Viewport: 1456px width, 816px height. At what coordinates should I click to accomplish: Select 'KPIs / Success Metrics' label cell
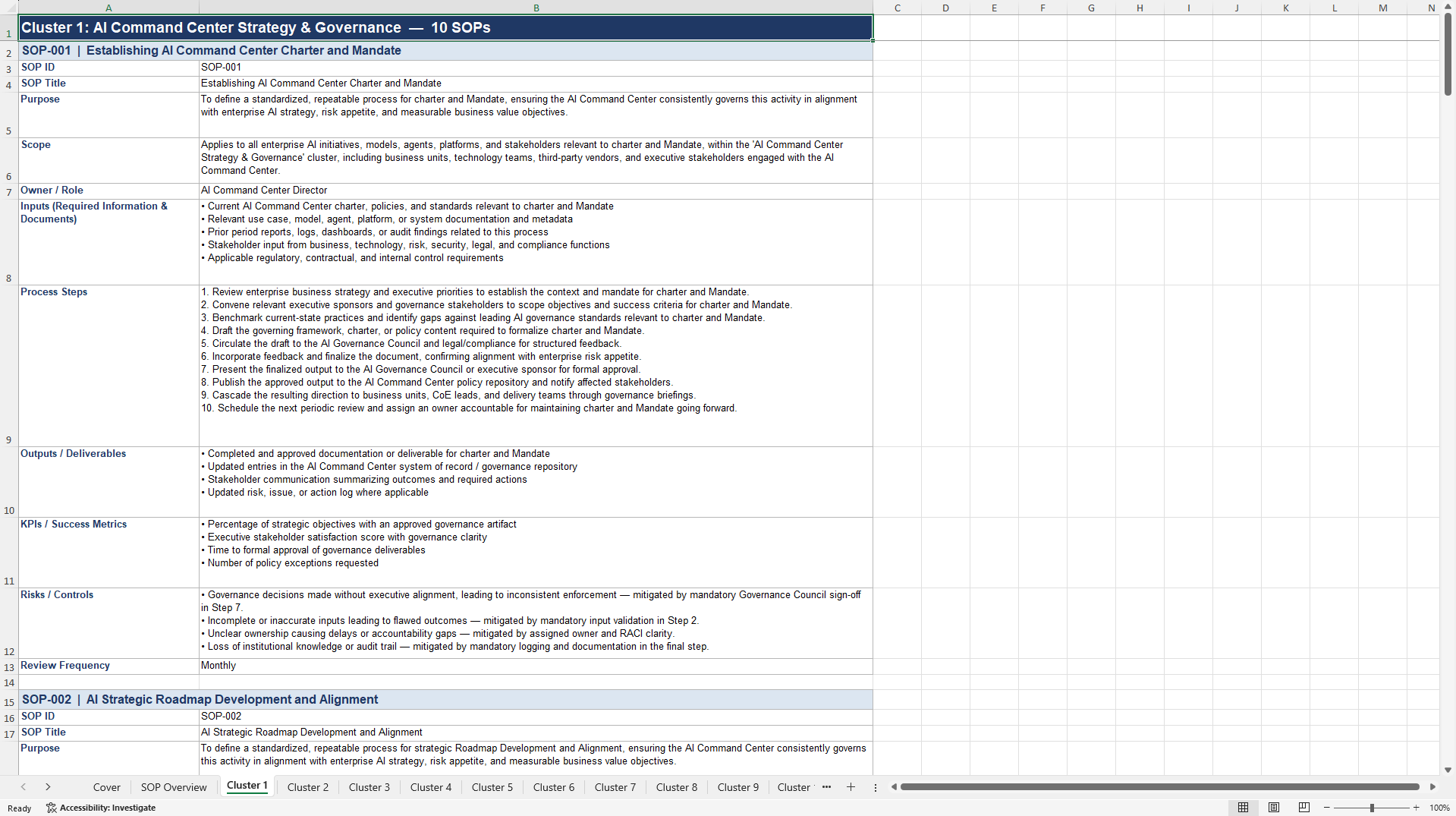[108, 553]
